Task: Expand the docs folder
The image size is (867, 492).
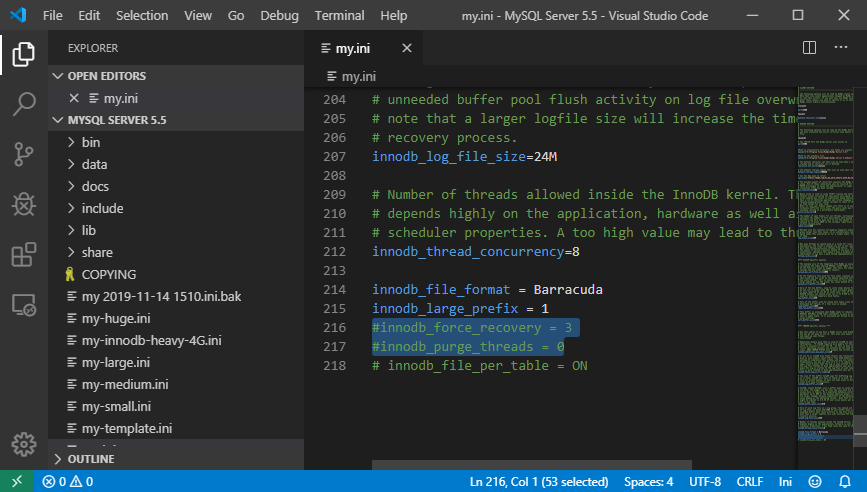Action: (x=71, y=186)
